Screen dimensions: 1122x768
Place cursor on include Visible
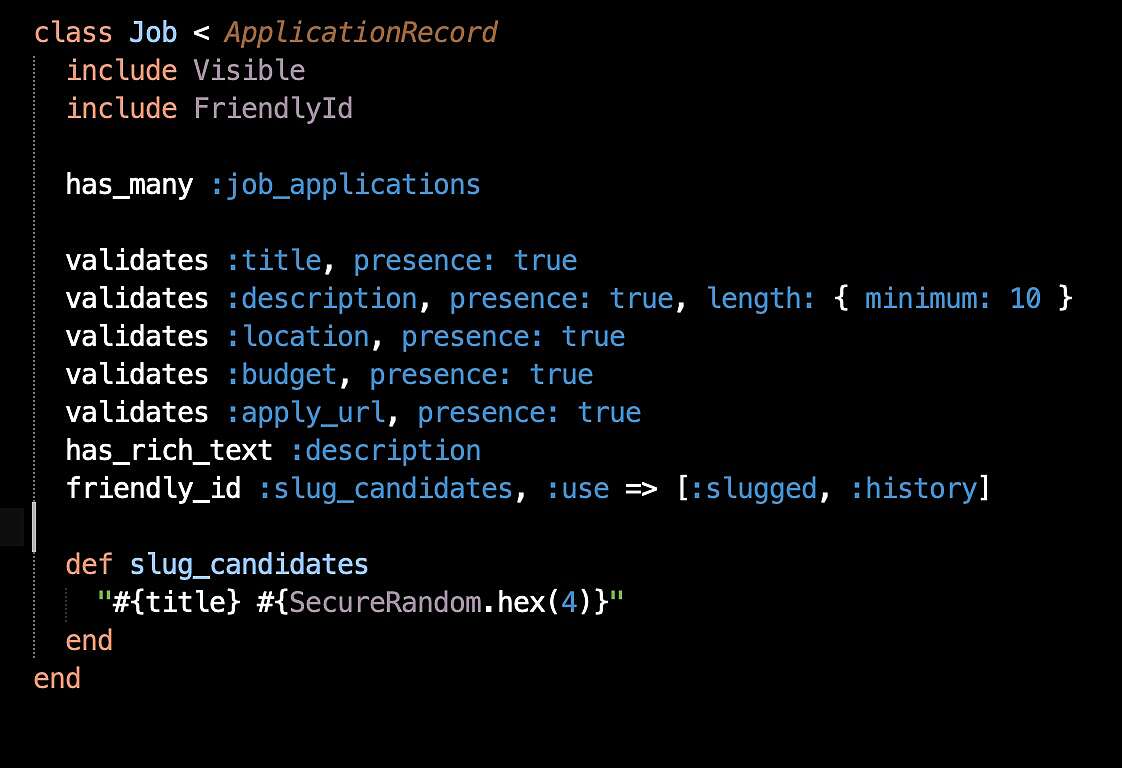click(x=185, y=71)
